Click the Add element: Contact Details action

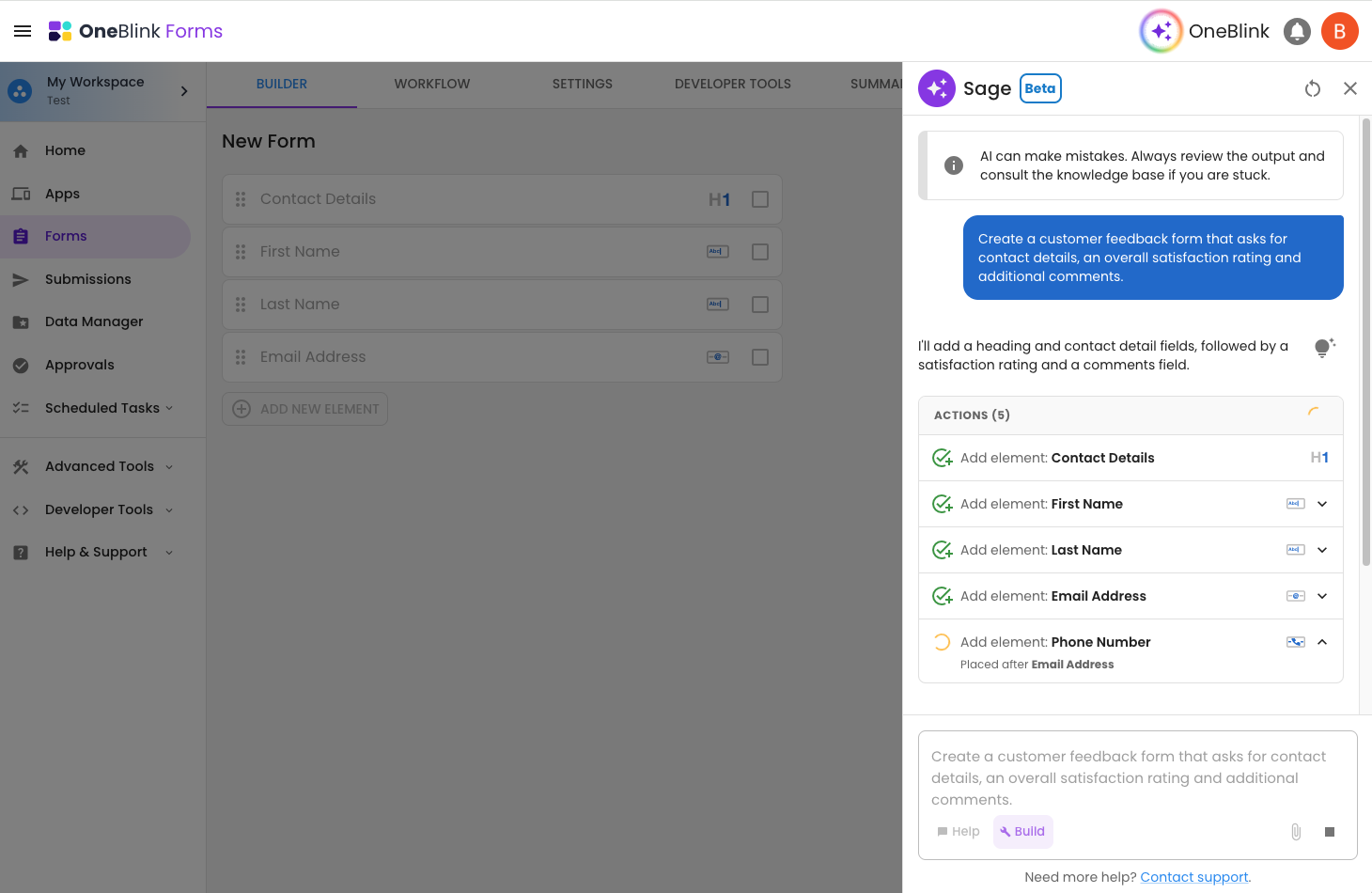pos(1130,458)
